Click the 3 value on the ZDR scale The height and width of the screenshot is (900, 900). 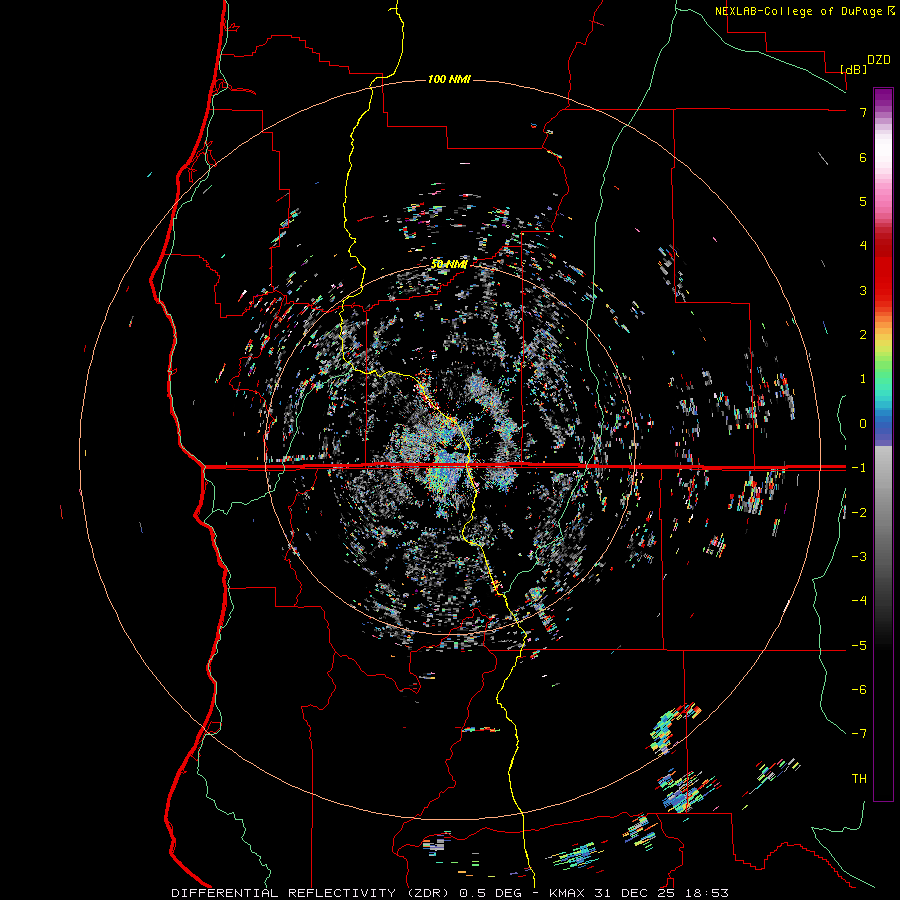tap(863, 290)
